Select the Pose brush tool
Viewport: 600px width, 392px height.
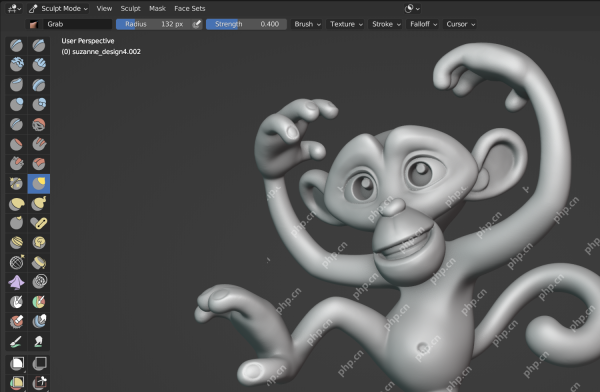(x=39, y=223)
